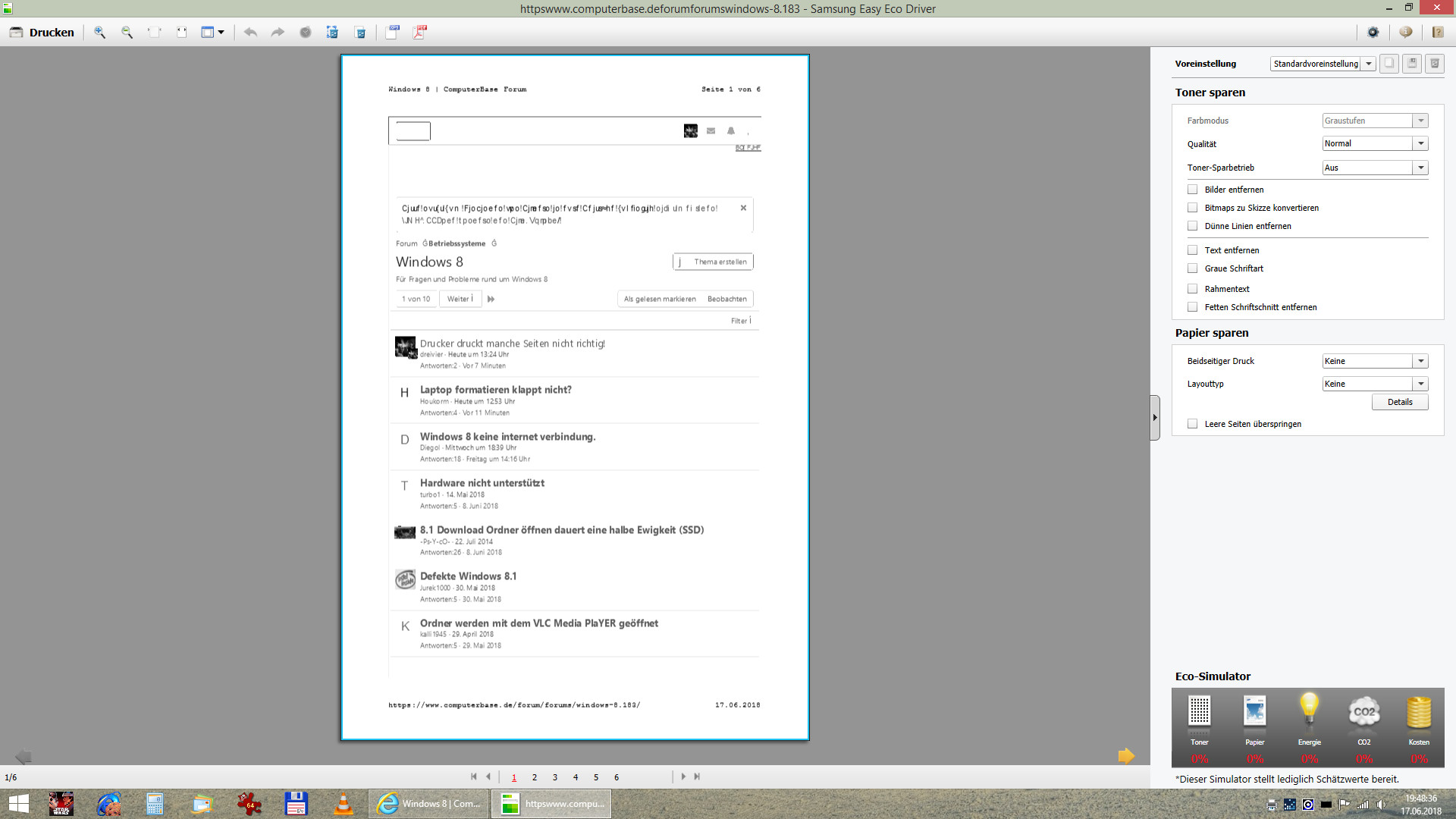Image resolution: width=1456 pixels, height=819 pixels.
Task: Open the help book icon
Action: (1437, 33)
